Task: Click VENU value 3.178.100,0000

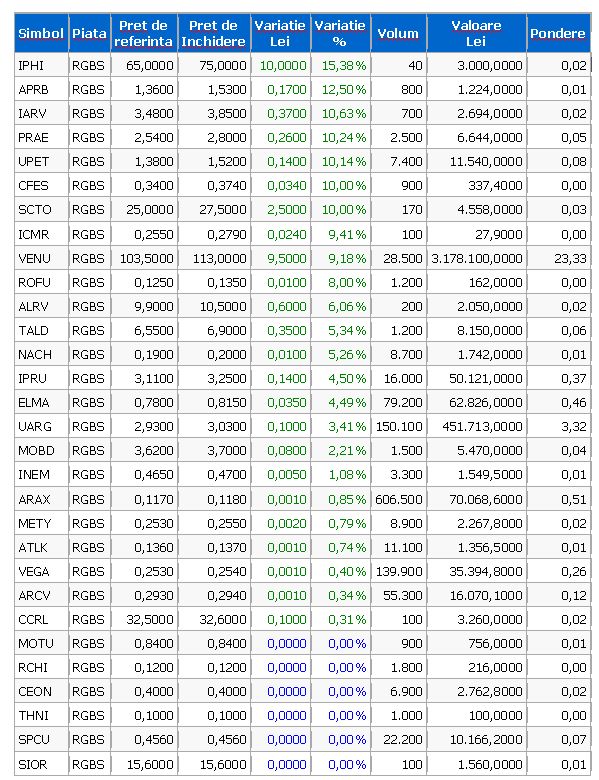Action: tap(477, 258)
